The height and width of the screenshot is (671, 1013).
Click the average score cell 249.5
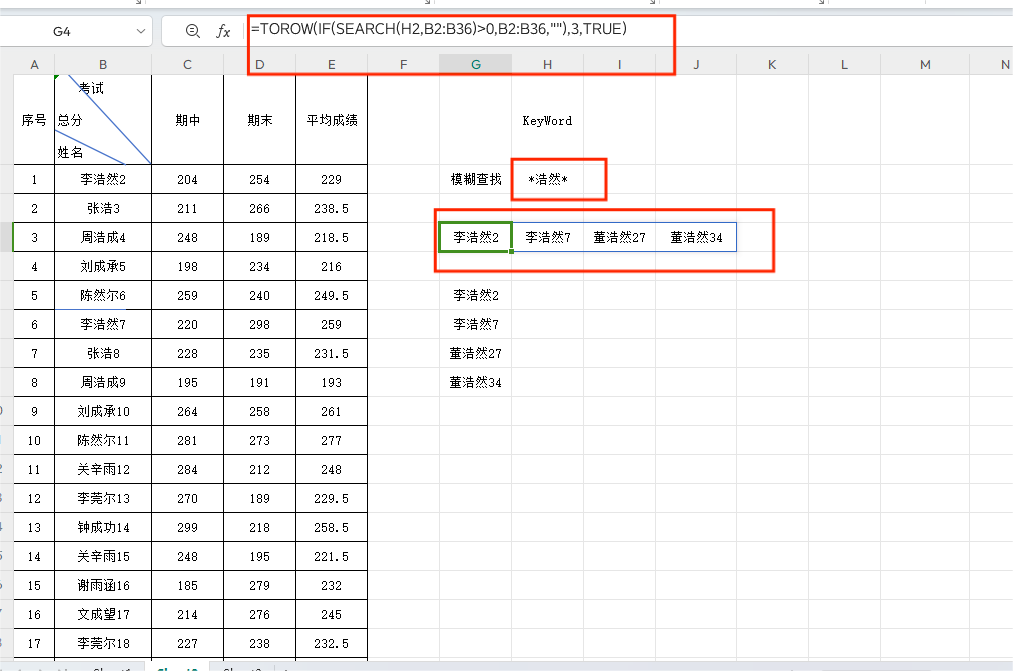(331, 296)
